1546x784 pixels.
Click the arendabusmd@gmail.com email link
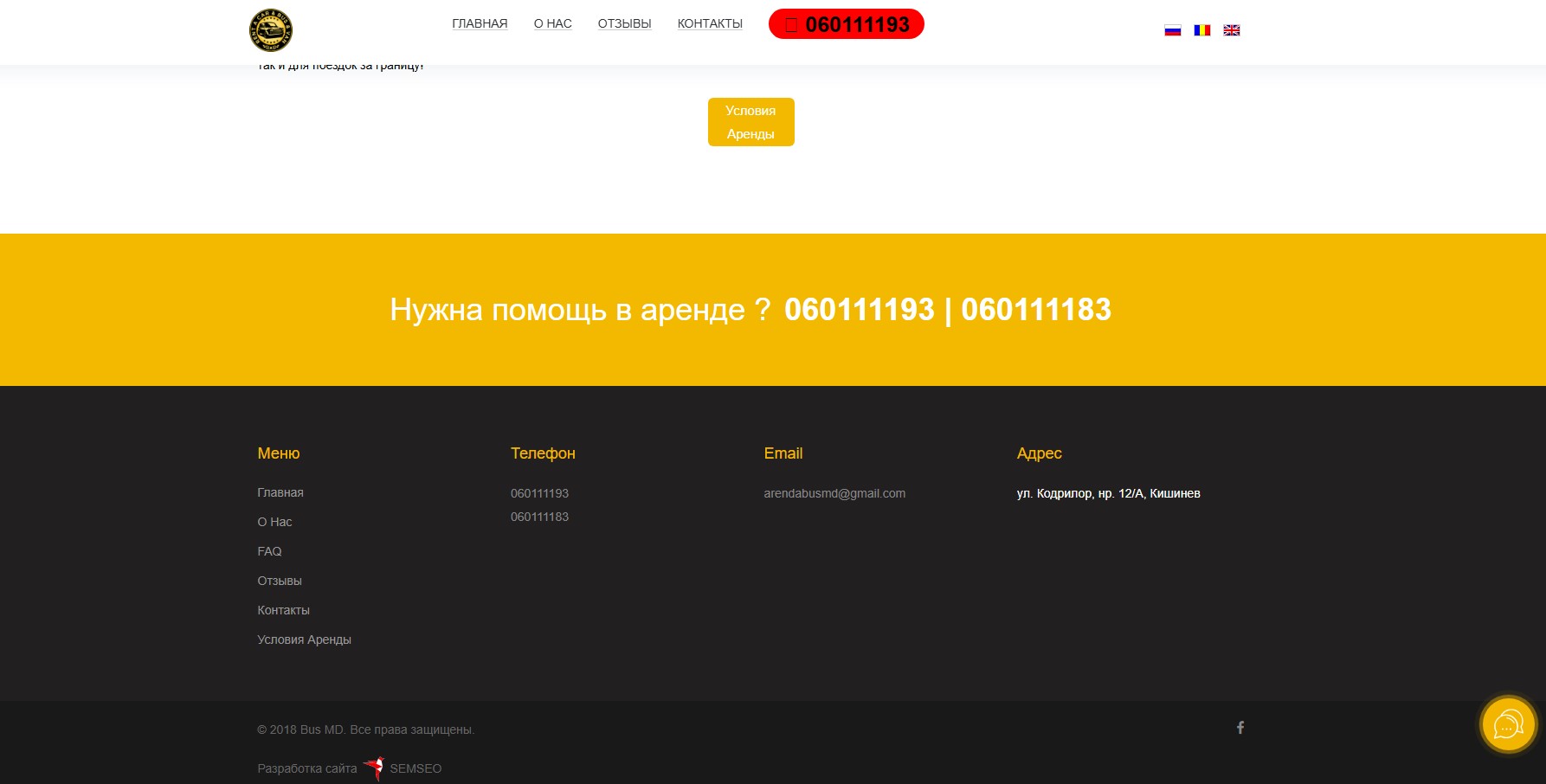pos(834,493)
